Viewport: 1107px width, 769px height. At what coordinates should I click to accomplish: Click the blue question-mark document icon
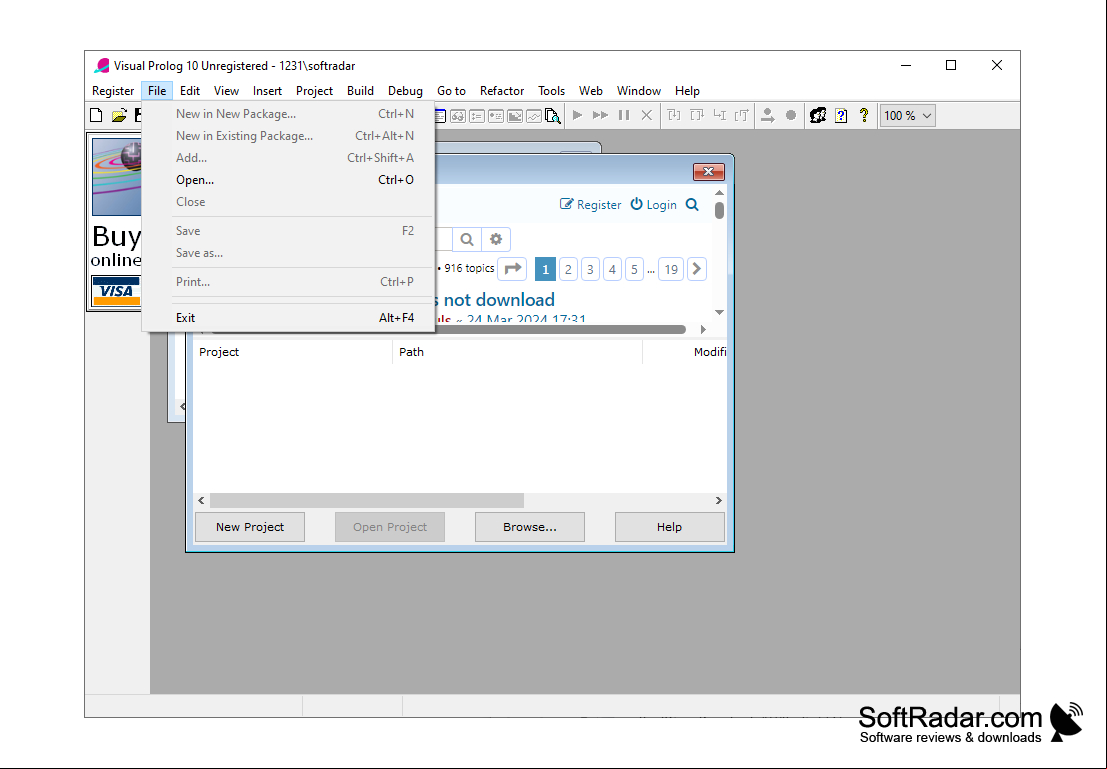[841, 116]
